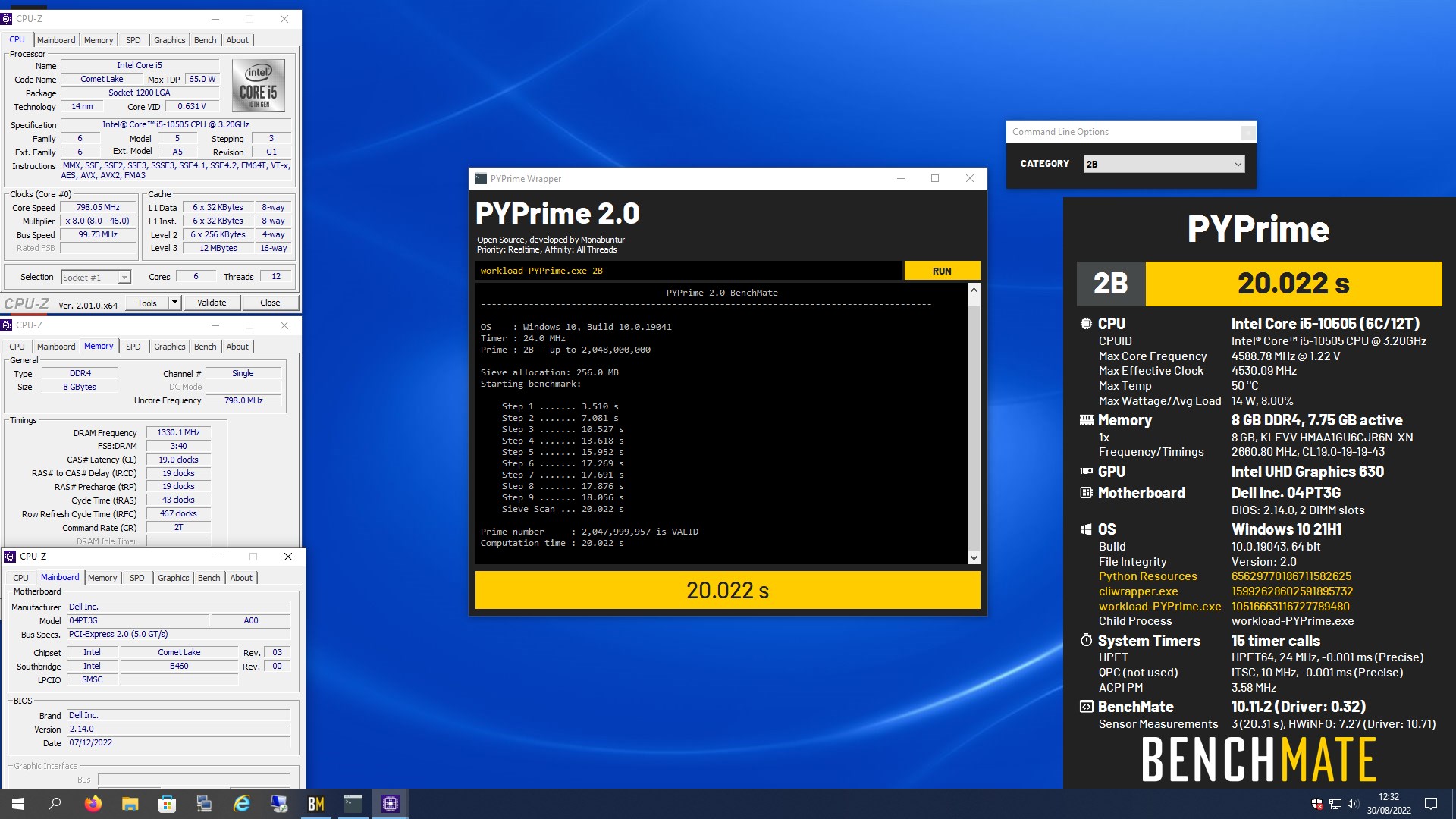Open the networked computers taskbar icon
This screenshot has width=1456, height=819.
coord(204,804)
